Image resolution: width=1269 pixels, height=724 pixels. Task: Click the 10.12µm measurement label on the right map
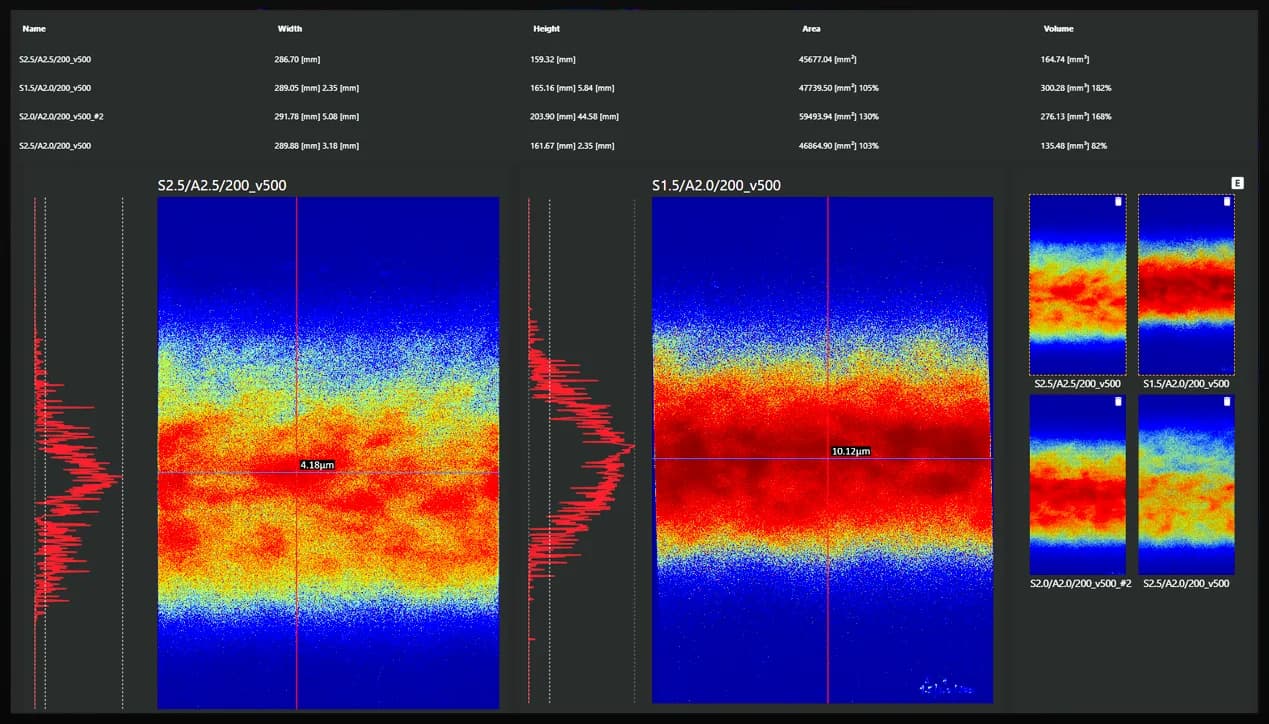click(851, 452)
